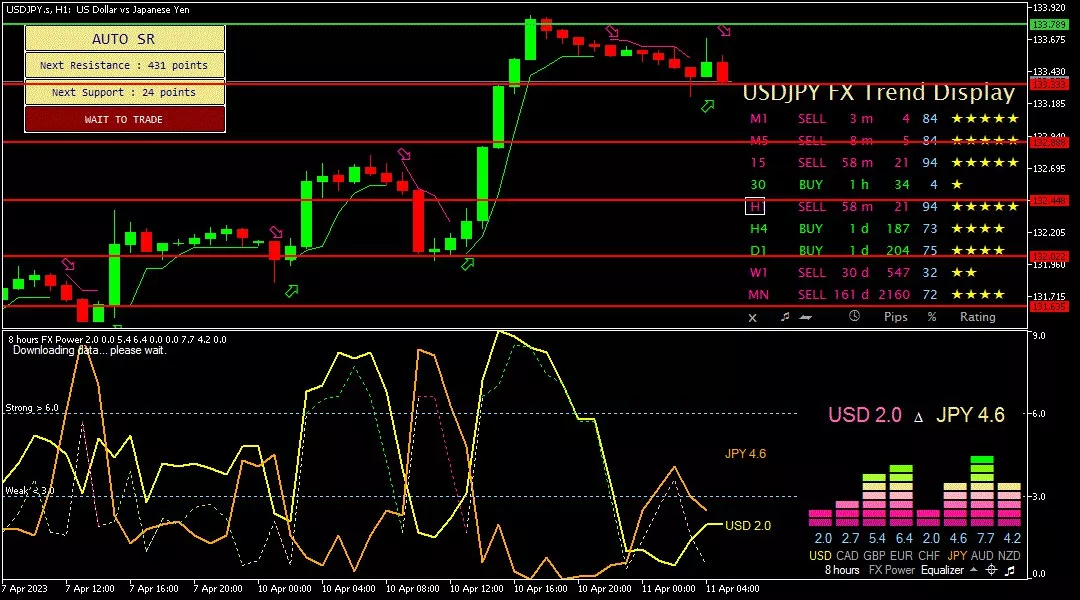Select the latest green buy arrow near 133.185
The height and width of the screenshot is (600, 1080).
coord(707,106)
